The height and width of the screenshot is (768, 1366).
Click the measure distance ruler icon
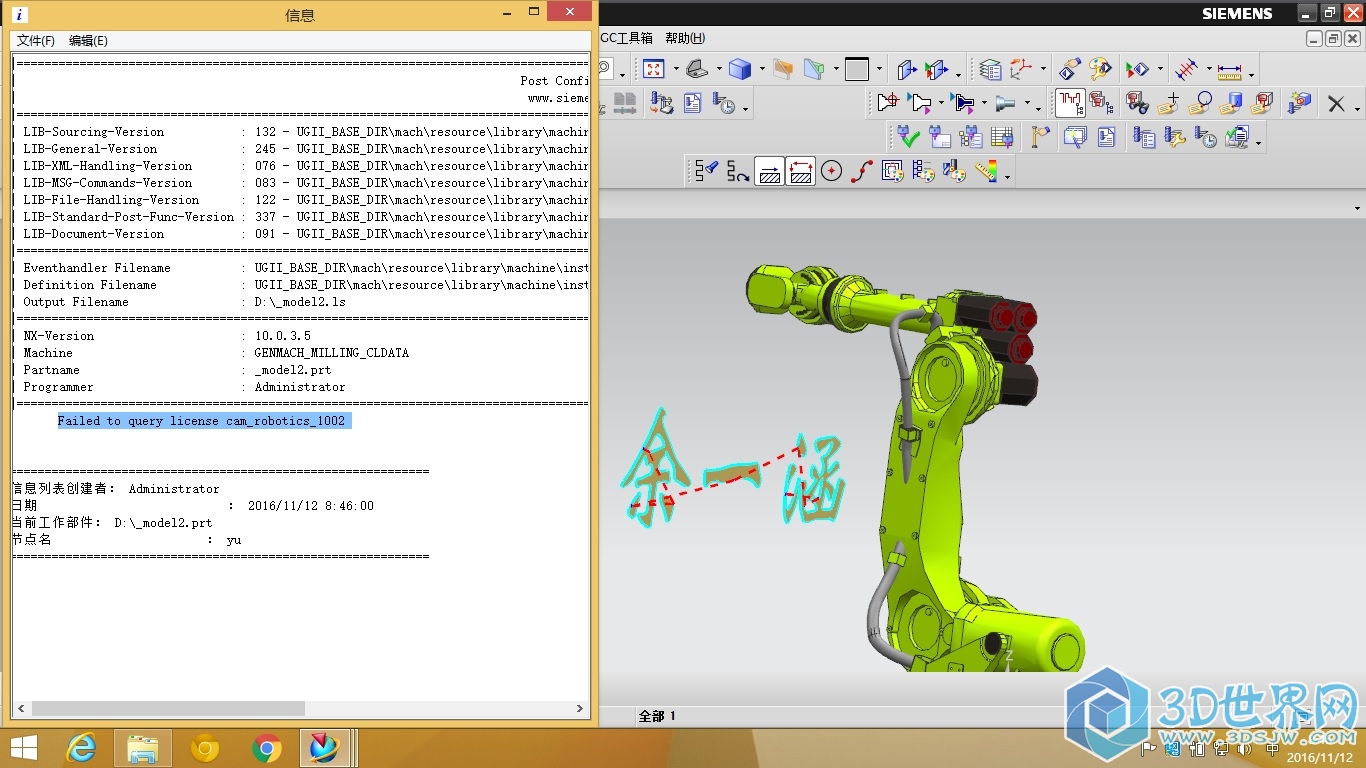(x=1229, y=71)
